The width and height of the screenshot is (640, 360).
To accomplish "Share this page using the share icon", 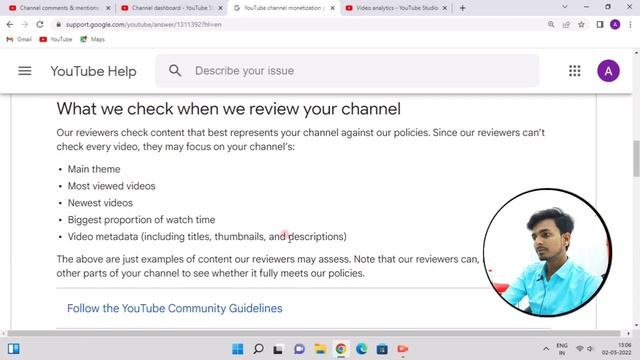I will click(x=566, y=24).
